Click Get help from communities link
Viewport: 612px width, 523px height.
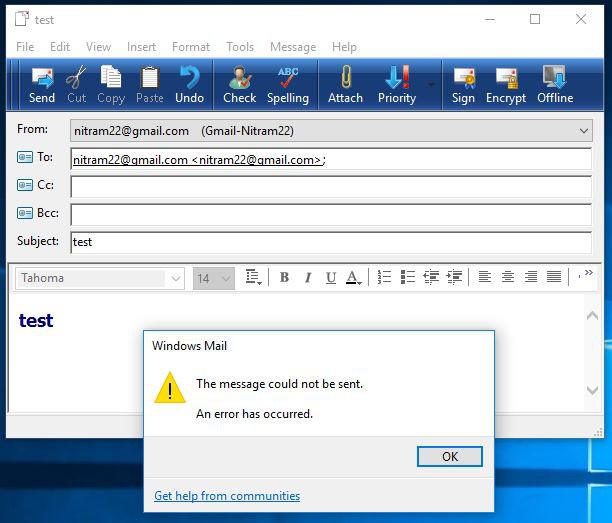point(227,496)
